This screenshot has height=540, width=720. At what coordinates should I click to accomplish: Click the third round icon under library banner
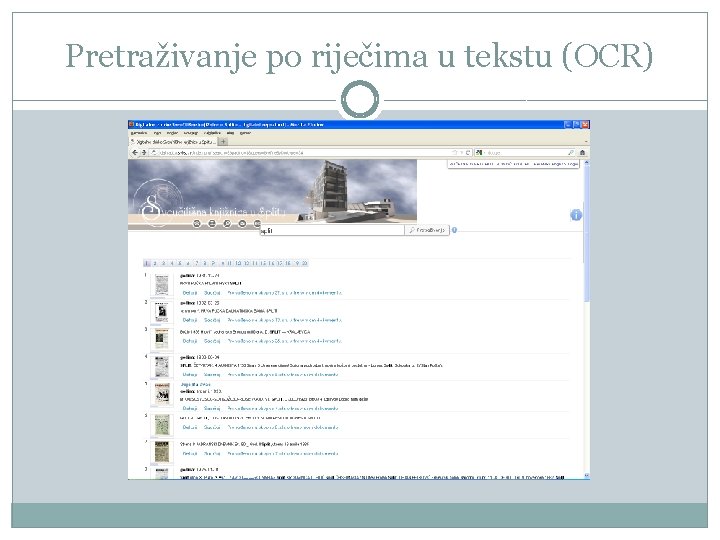227,224
